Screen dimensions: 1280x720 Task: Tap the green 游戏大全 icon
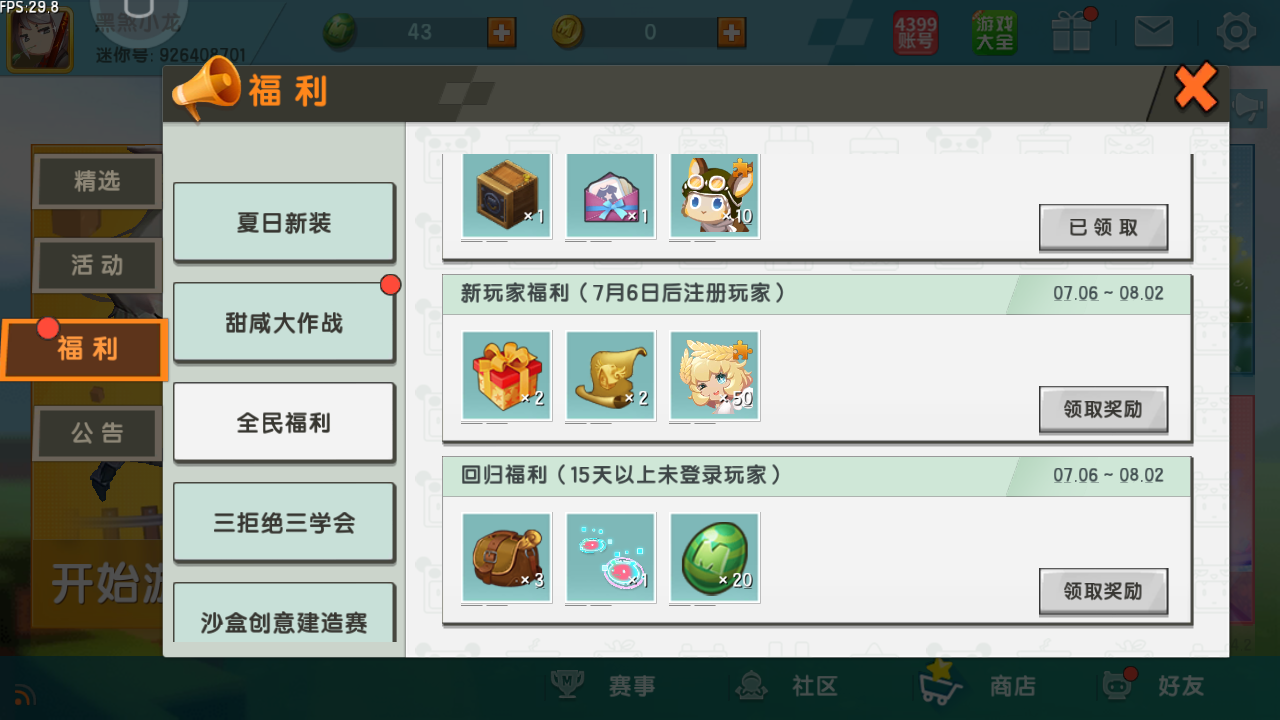coord(994,32)
